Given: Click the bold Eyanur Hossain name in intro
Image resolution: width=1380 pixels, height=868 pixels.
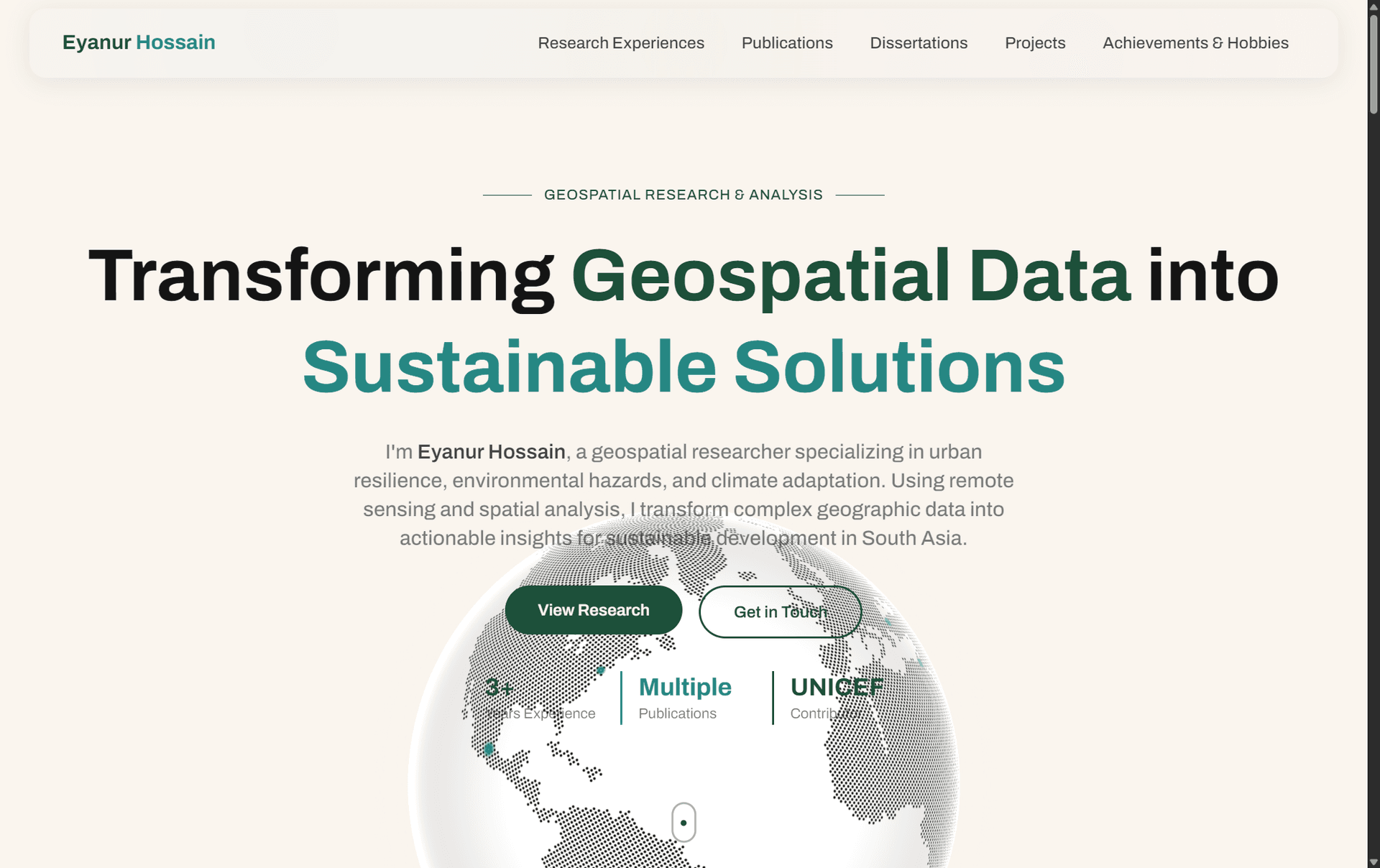Looking at the screenshot, I should point(492,452).
